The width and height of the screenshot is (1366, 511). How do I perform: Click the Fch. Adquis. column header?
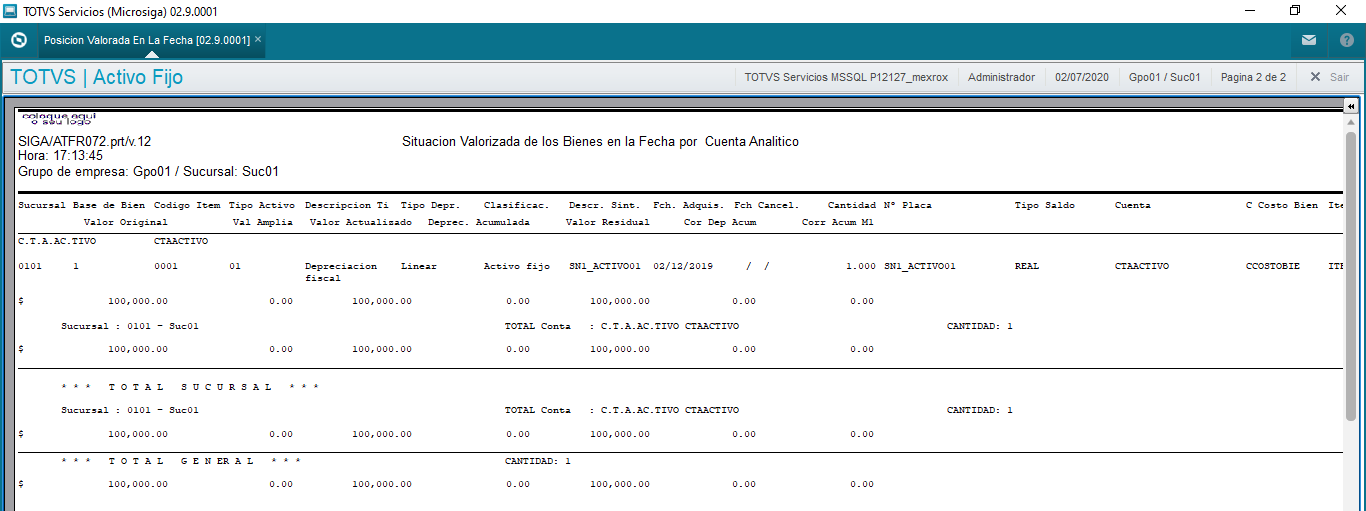pos(689,205)
